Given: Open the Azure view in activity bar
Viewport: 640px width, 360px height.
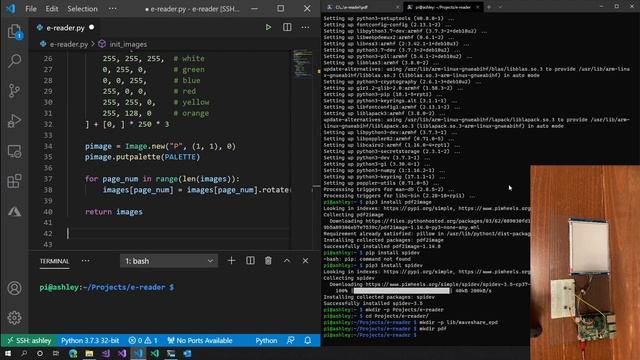Looking at the screenshot, I should [14, 211].
